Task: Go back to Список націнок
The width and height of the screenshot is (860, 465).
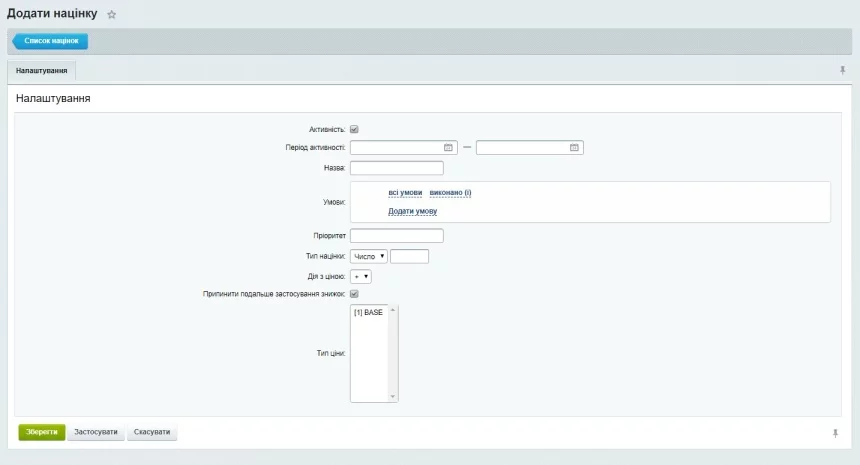Action: [x=51, y=41]
